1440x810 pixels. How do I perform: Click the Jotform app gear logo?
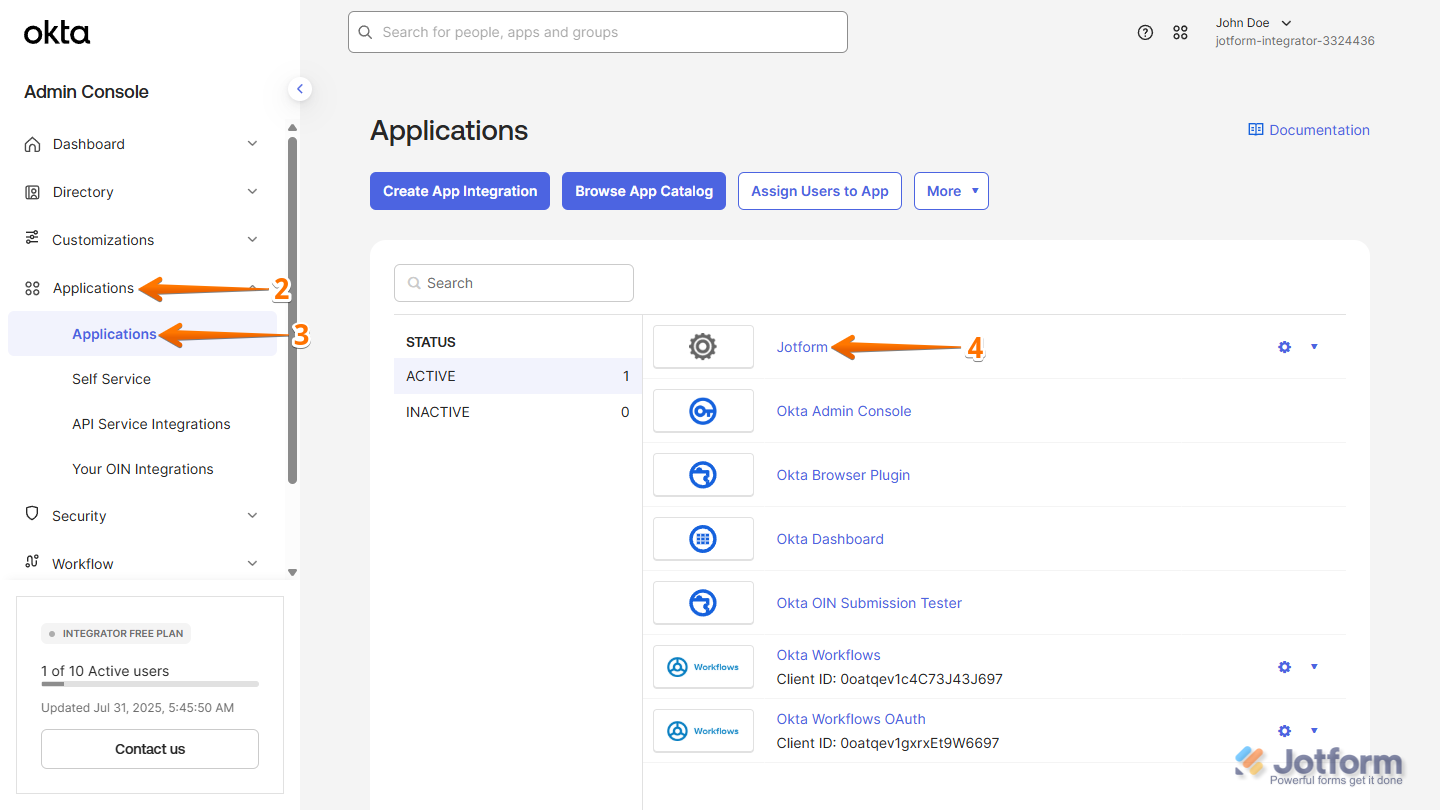pos(703,347)
